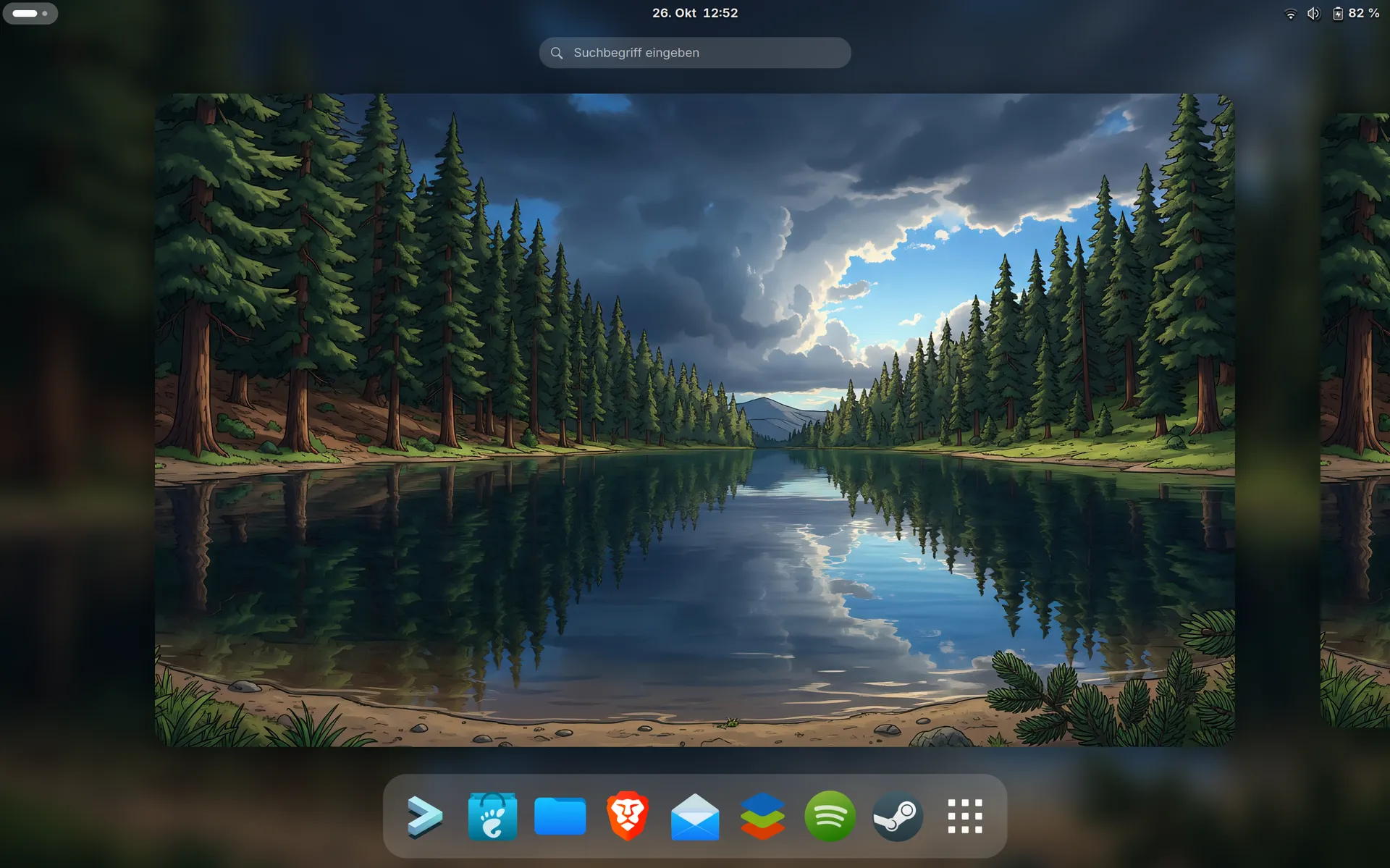Click the volume speaker icon
This screenshot has height=868, width=1390.
click(x=1313, y=14)
